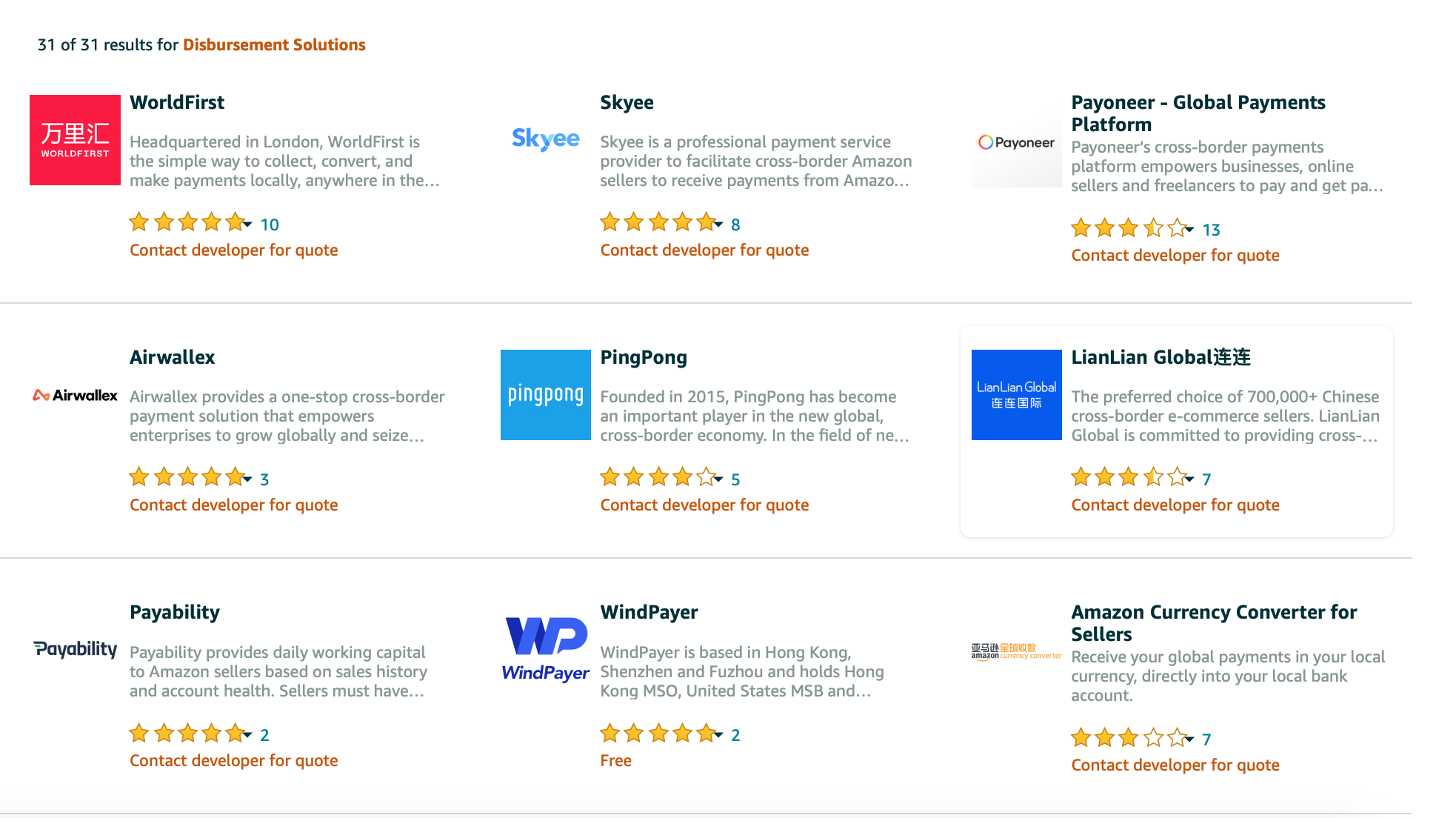Click the Airwallex logo icon
Screen dimensions: 1456x818
point(75,395)
